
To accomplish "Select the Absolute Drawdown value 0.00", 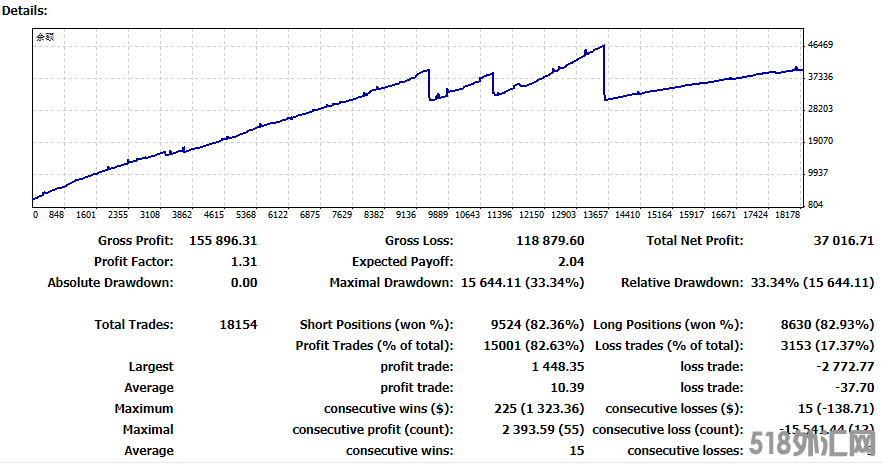I will point(244,282).
